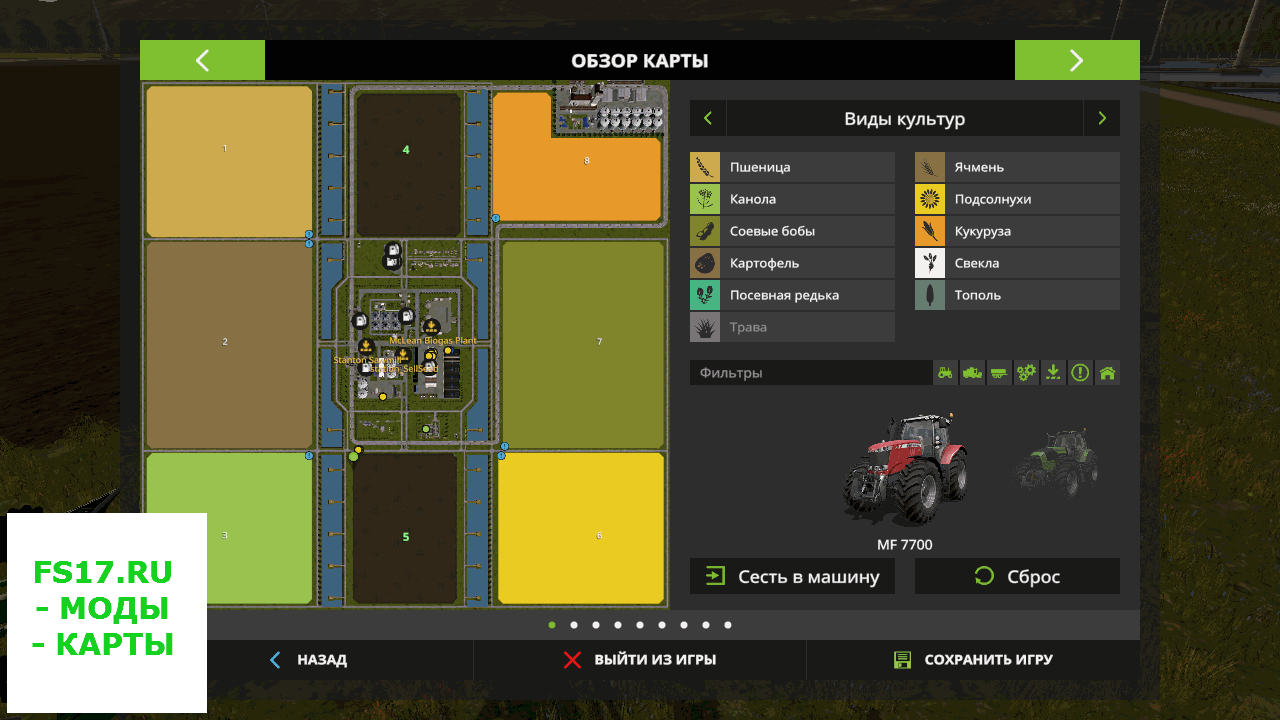1280x720 pixels.
Task: Toggle the combine harvester filter icon
Action: click(972, 373)
